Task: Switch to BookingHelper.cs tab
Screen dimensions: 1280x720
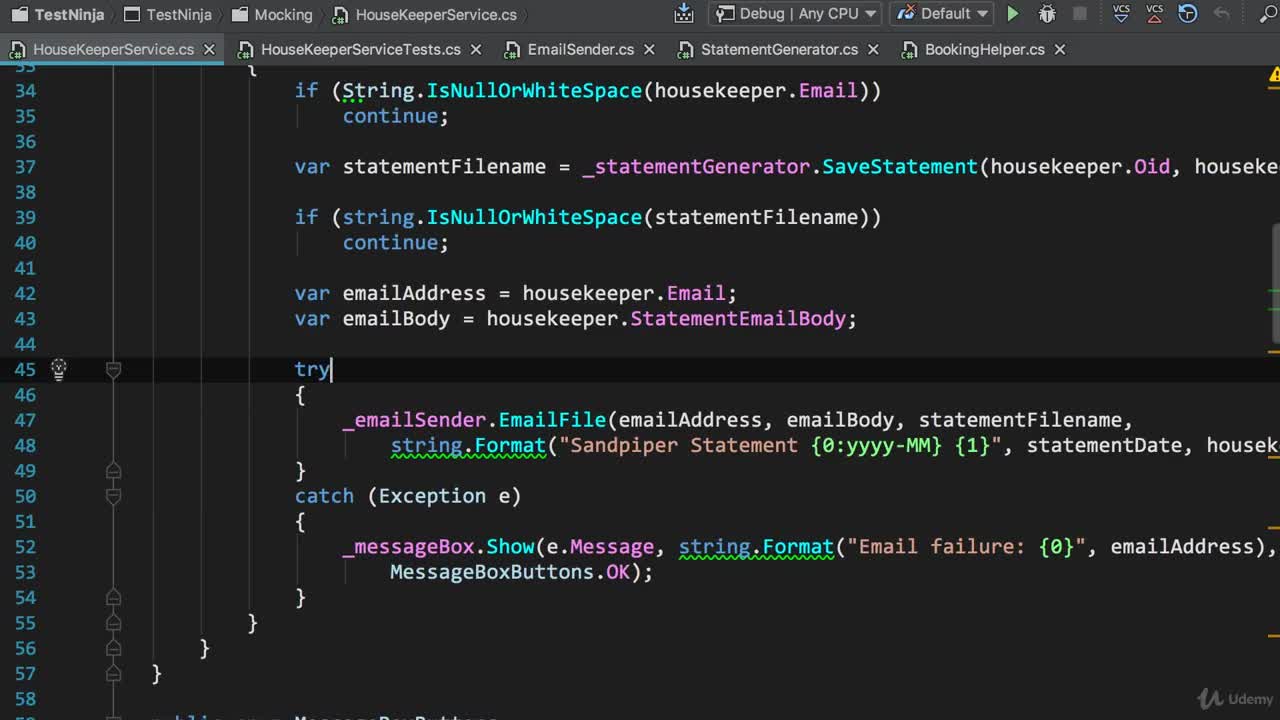Action: point(984,49)
